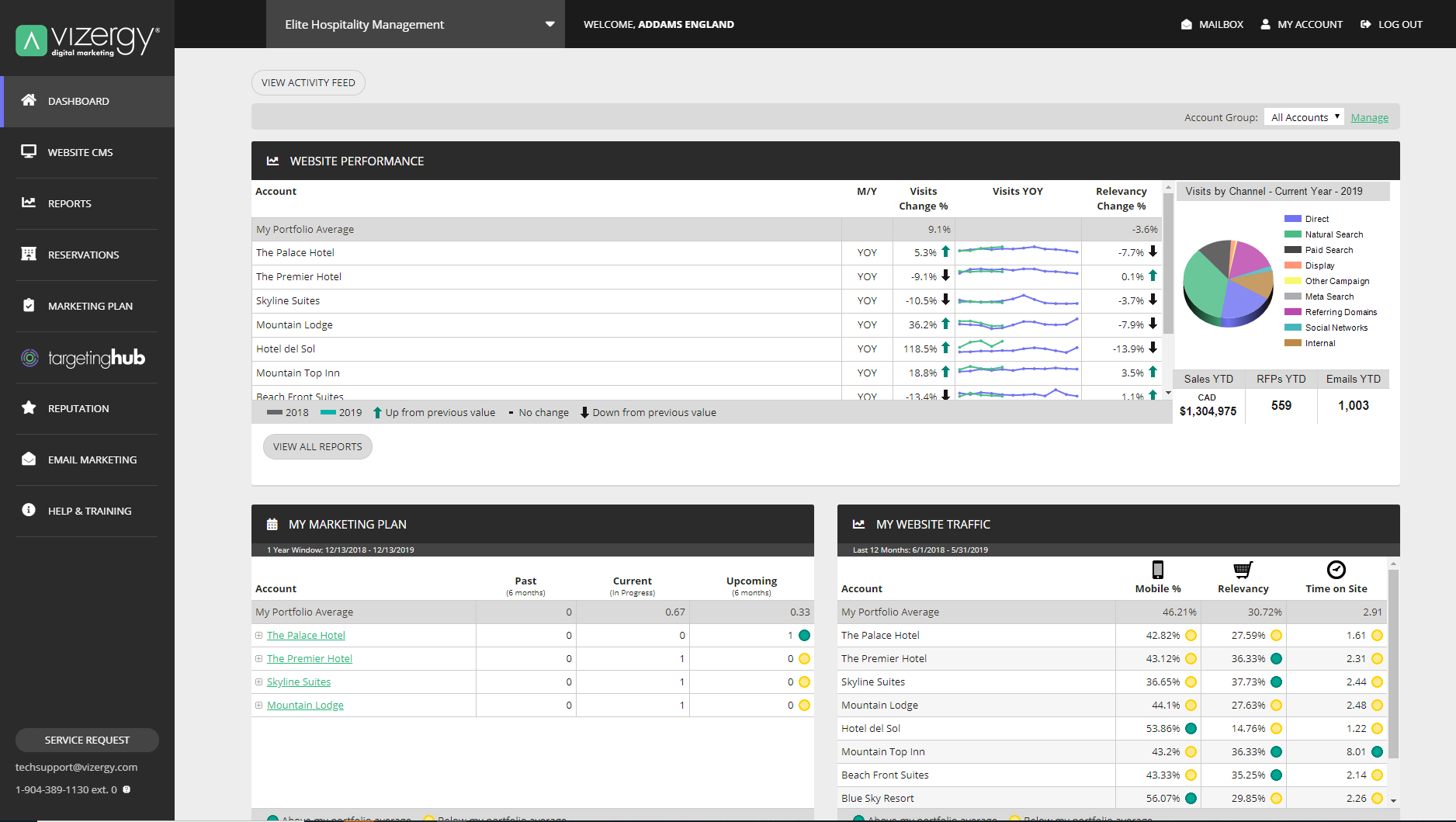The image size is (1456, 822).
Task: Click Palace Hotel upcoming status green dot
Action: pos(804,635)
